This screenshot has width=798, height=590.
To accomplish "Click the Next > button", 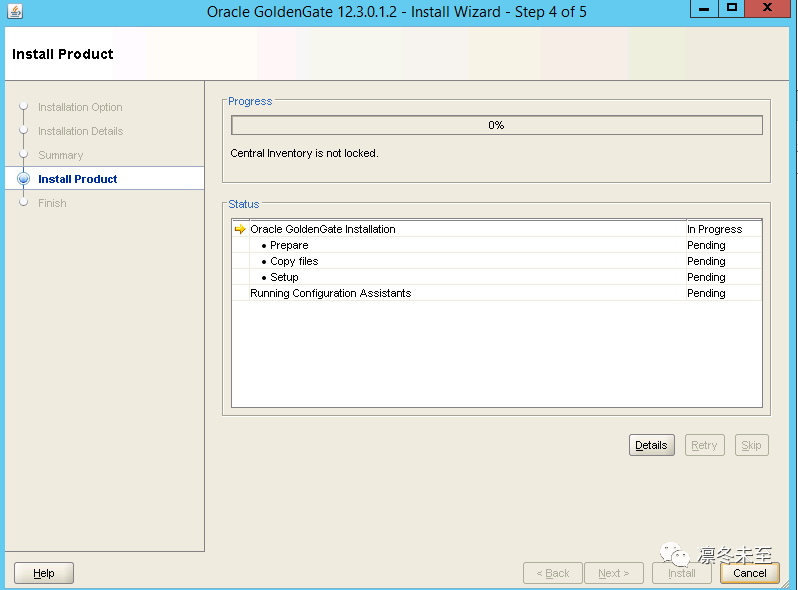I will click(614, 573).
